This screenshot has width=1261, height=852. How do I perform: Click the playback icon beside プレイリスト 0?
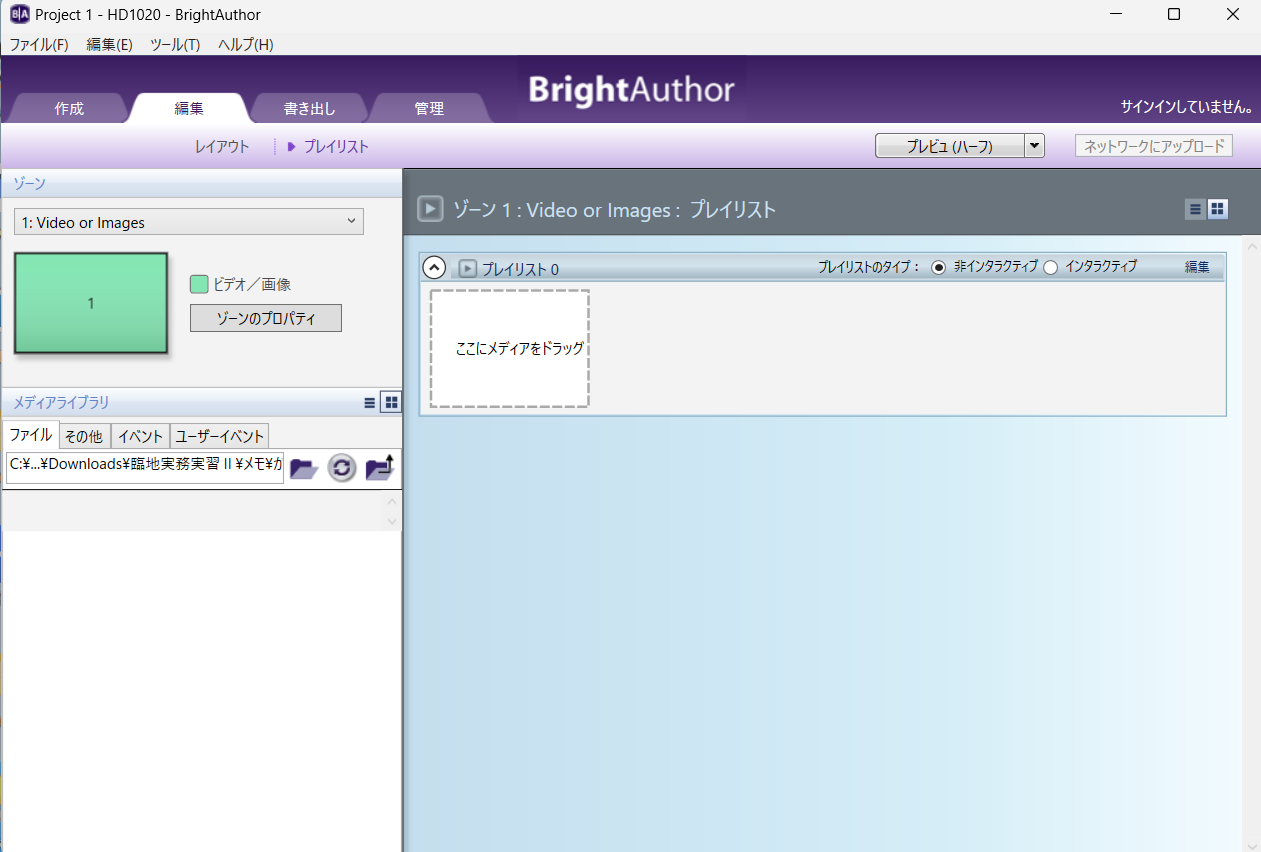click(466, 267)
